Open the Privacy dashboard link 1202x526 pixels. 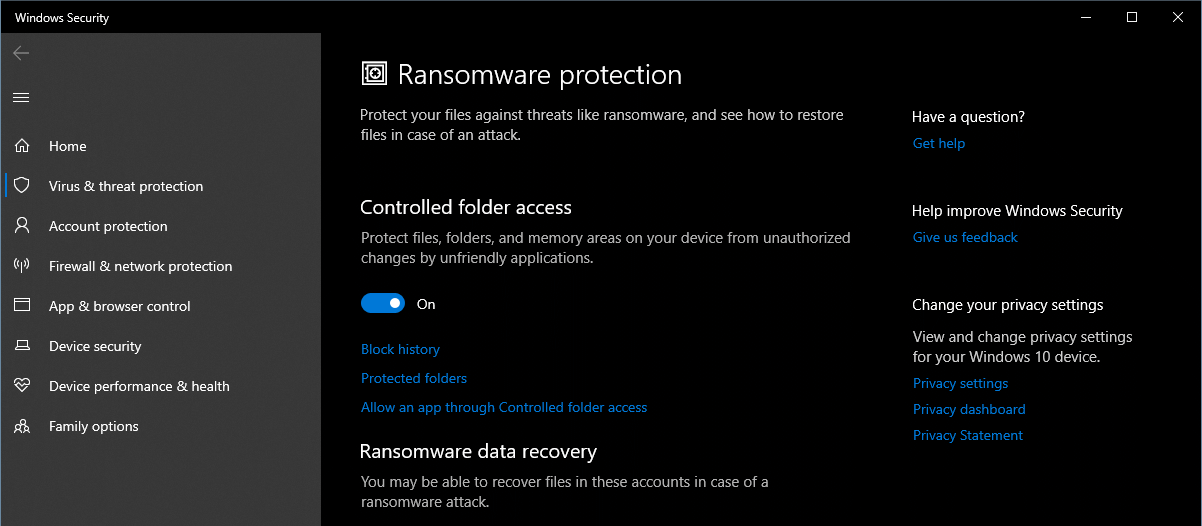pyautogui.click(x=969, y=409)
